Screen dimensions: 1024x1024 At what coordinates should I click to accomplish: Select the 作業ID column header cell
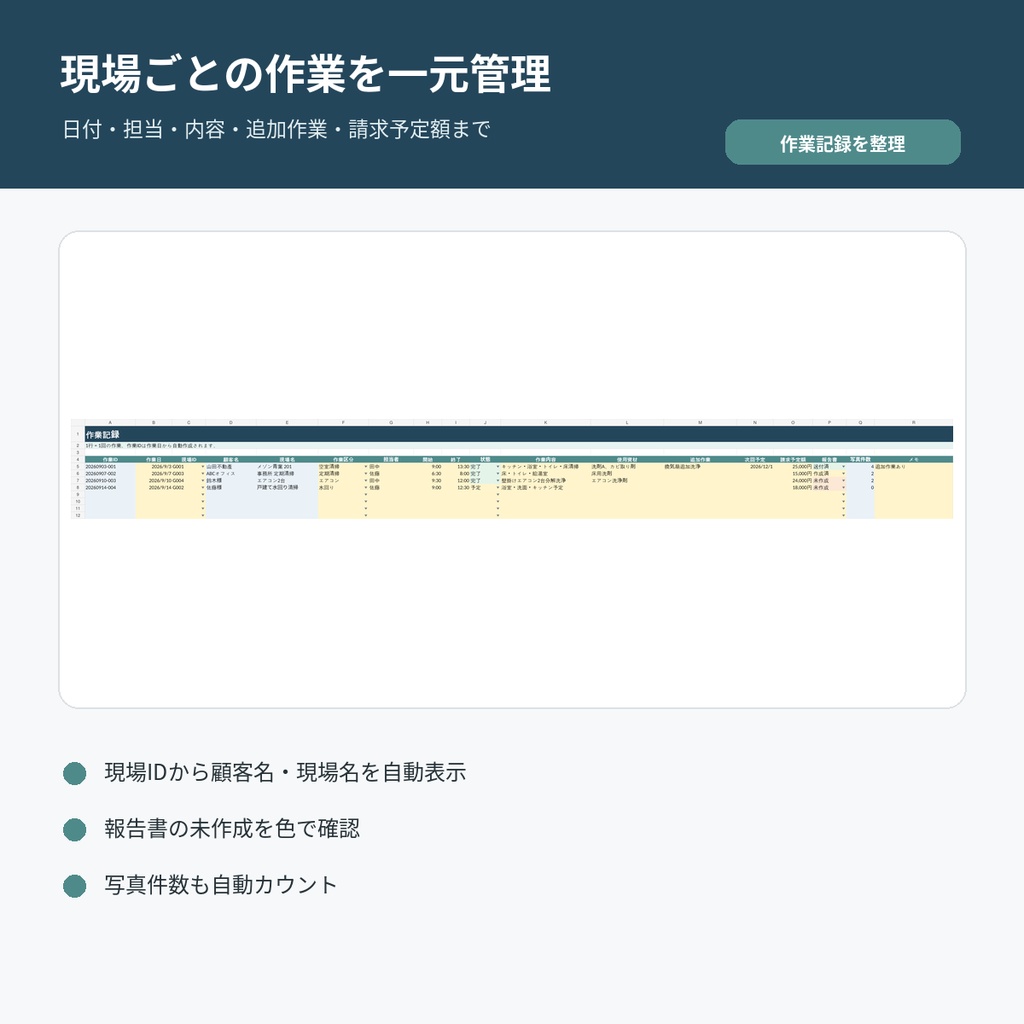pos(110,460)
